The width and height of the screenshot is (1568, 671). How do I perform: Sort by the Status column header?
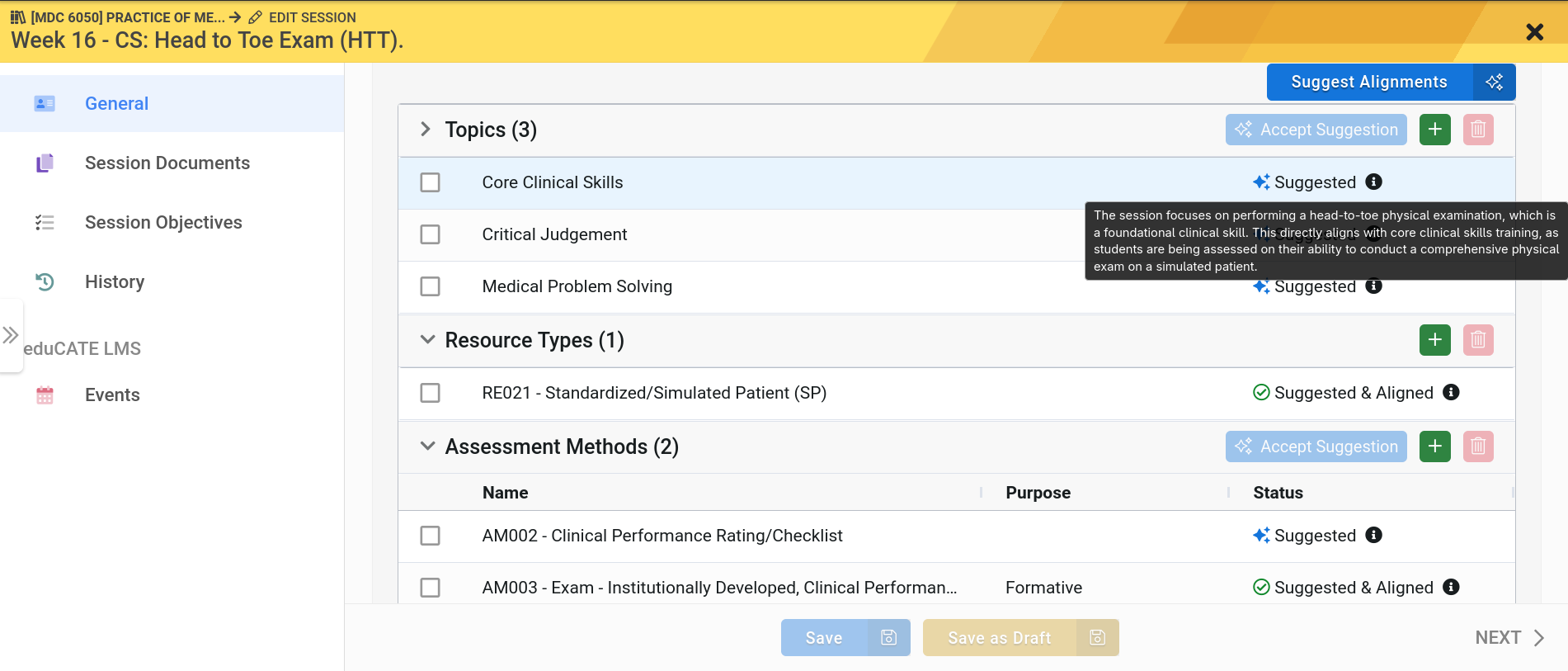(x=1278, y=493)
